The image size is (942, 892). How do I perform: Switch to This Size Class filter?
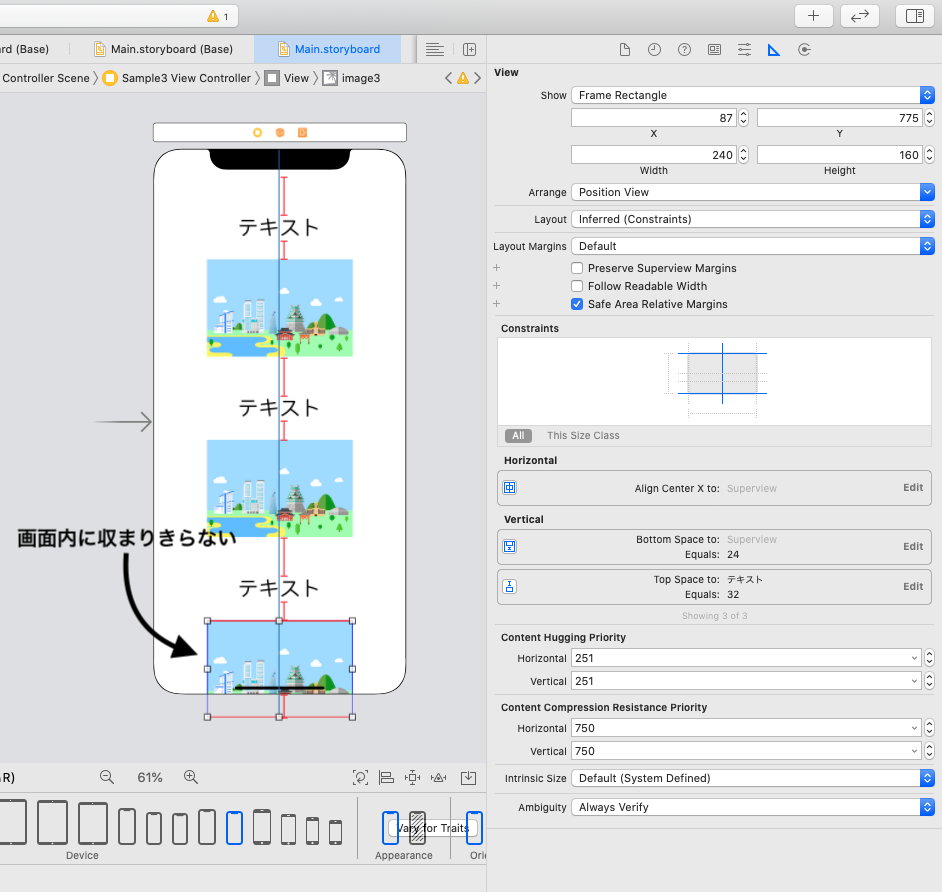click(583, 435)
